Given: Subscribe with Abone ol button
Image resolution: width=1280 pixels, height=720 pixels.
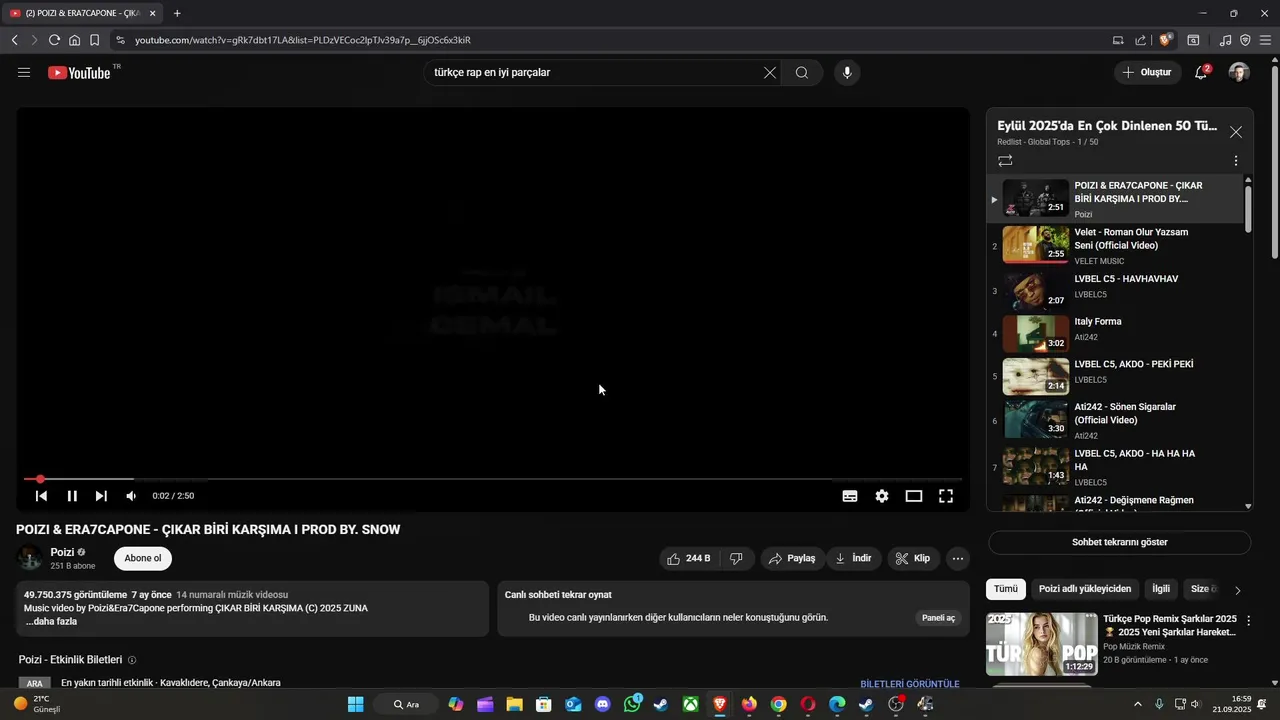Looking at the screenshot, I should 143,558.
